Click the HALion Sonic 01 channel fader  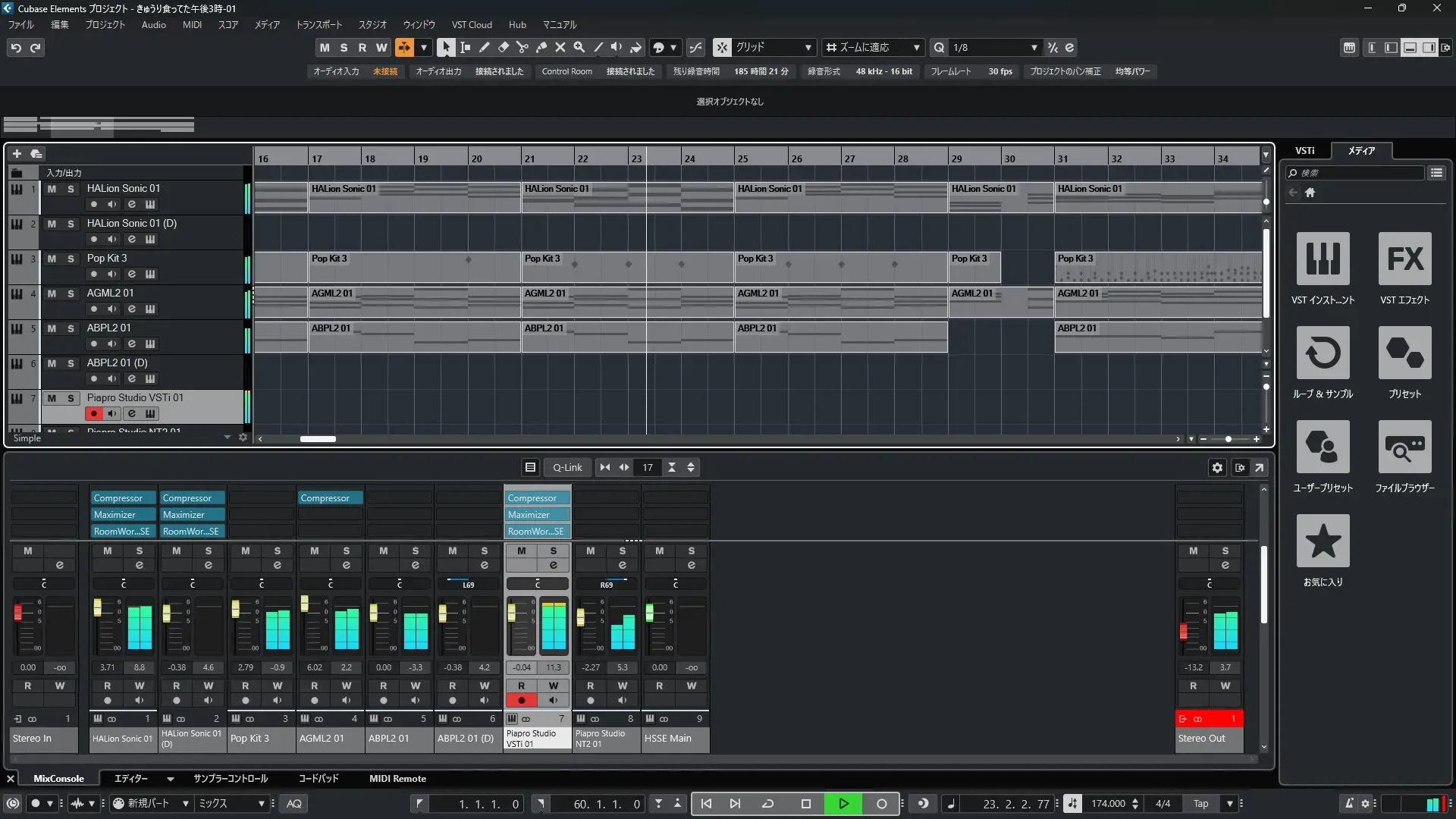(98, 607)
